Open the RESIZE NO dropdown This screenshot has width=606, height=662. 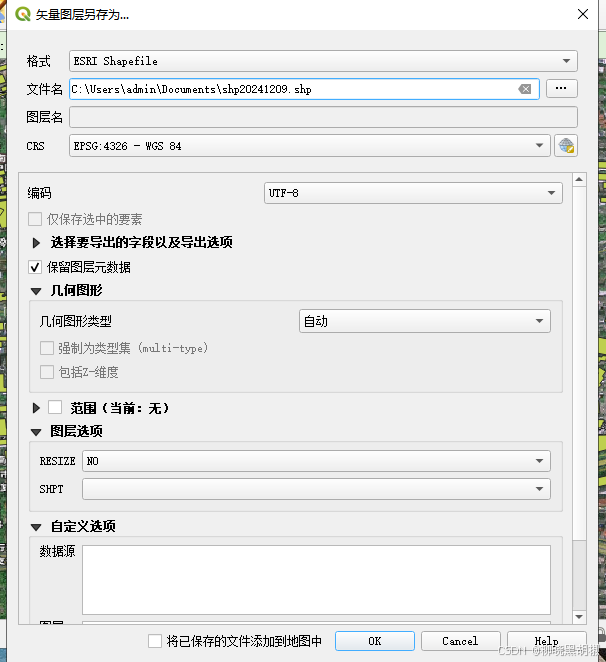316,461
